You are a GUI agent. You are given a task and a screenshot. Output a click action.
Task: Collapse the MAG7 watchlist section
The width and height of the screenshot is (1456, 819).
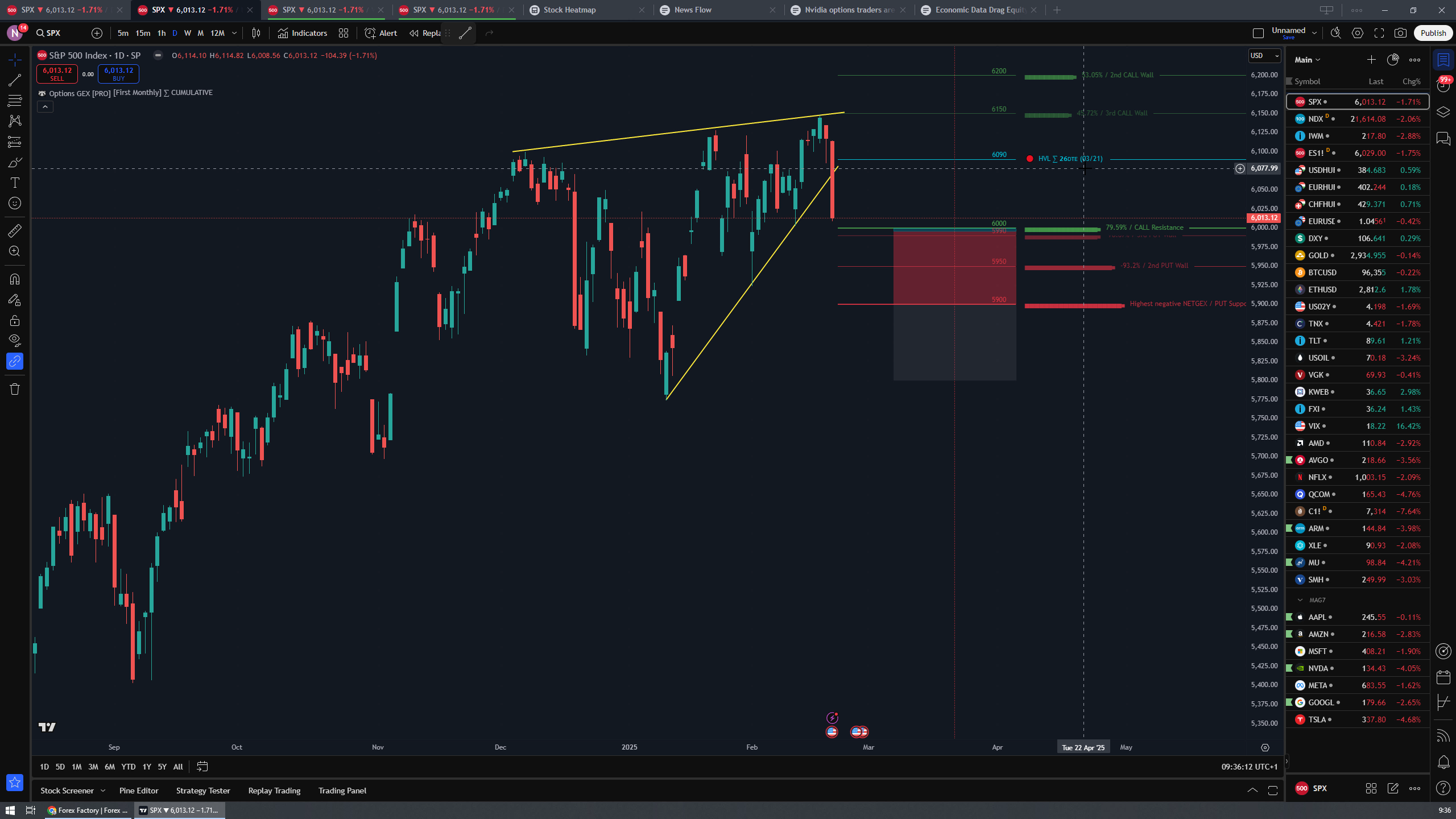pyautogui.click(x=1300, y=600)
